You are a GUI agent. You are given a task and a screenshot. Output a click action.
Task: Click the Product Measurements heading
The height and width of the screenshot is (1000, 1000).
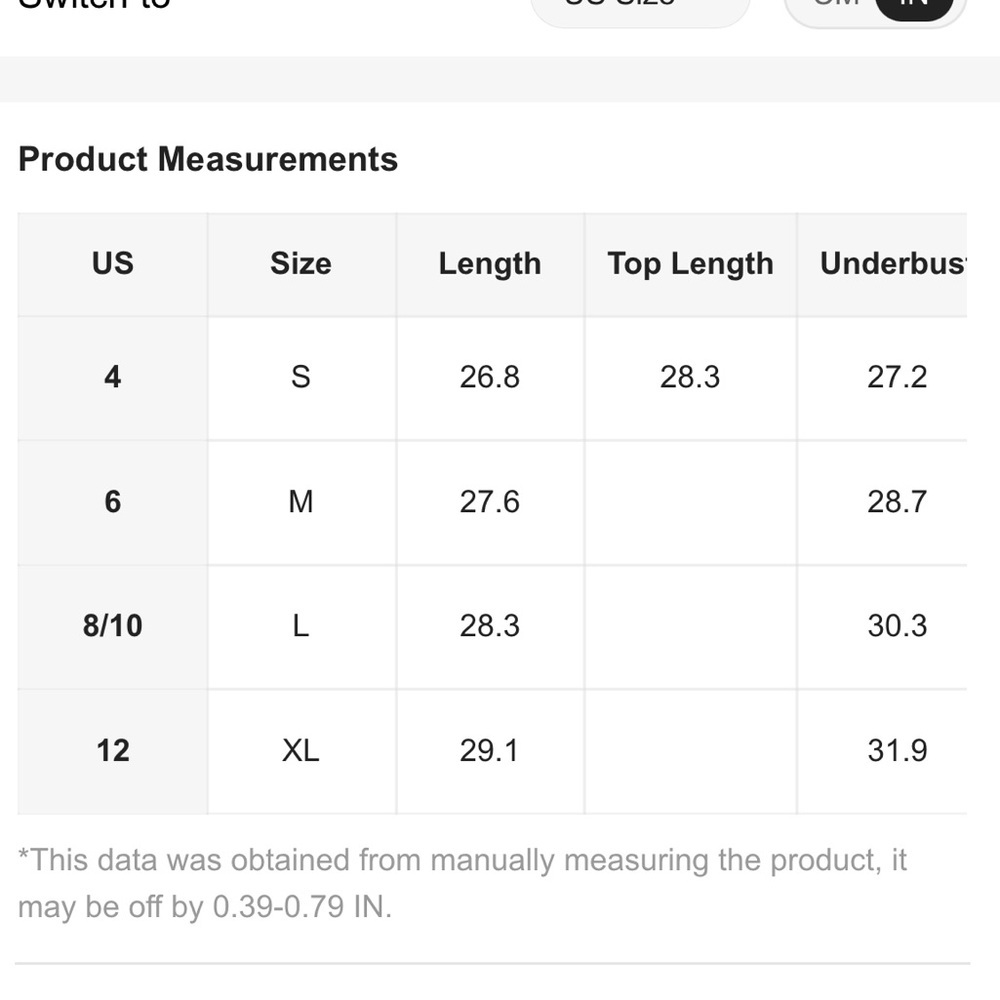pos(208,159)
